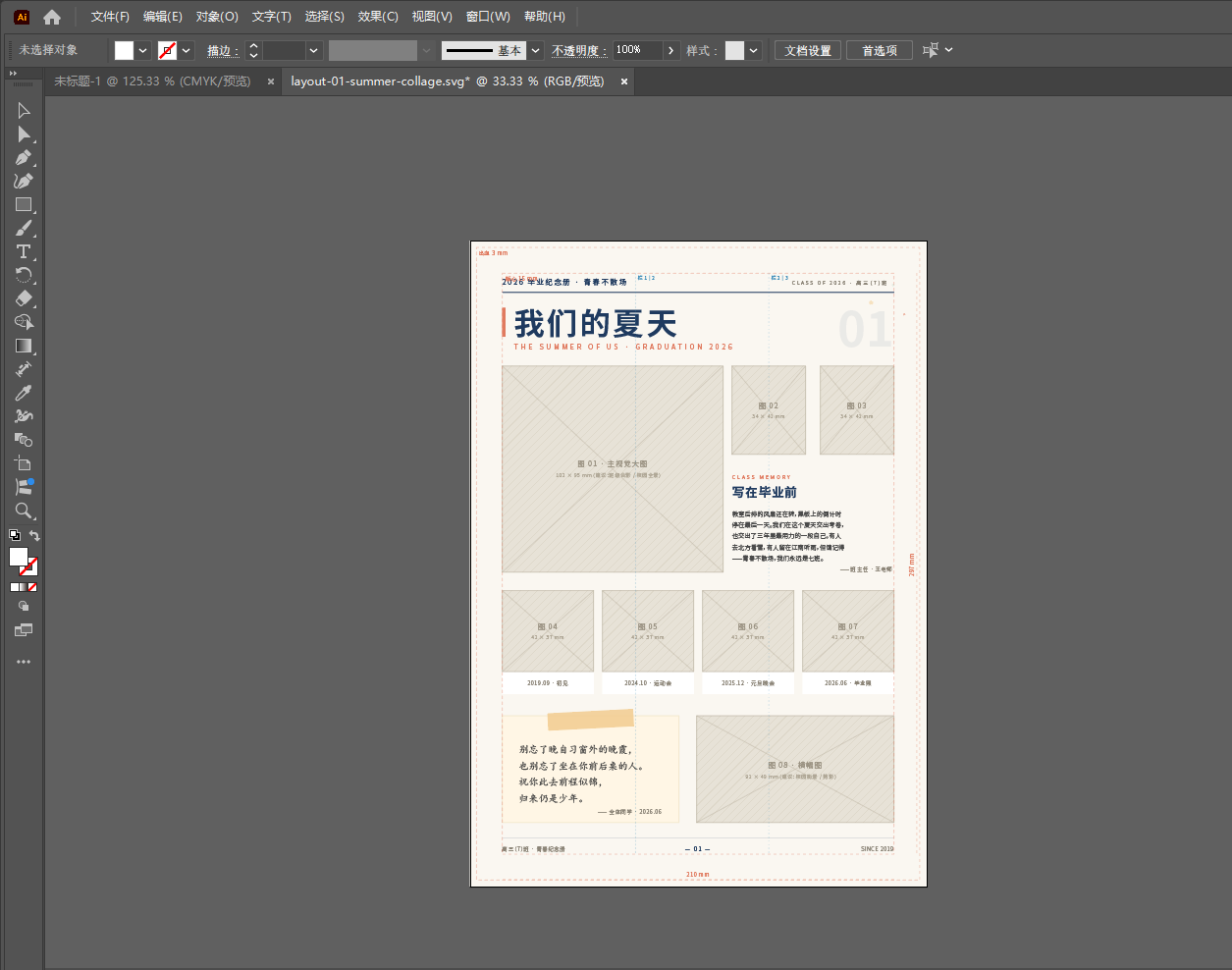This screenshot has height=970, width=1232.
Task: Open the graphic style dropdown
Action: click(x=754, y=51)
